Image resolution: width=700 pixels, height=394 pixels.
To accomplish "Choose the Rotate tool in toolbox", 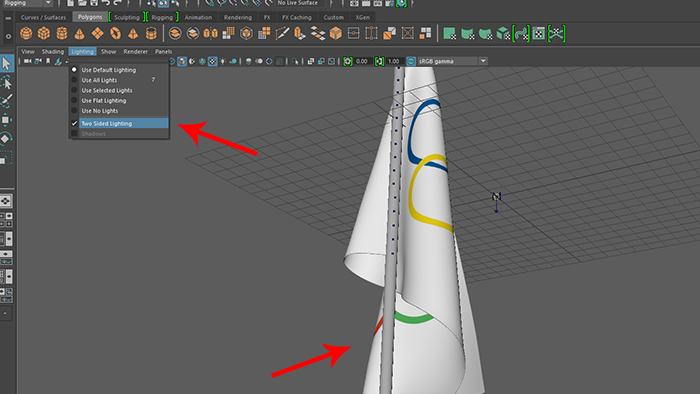I will pos(6,139).
